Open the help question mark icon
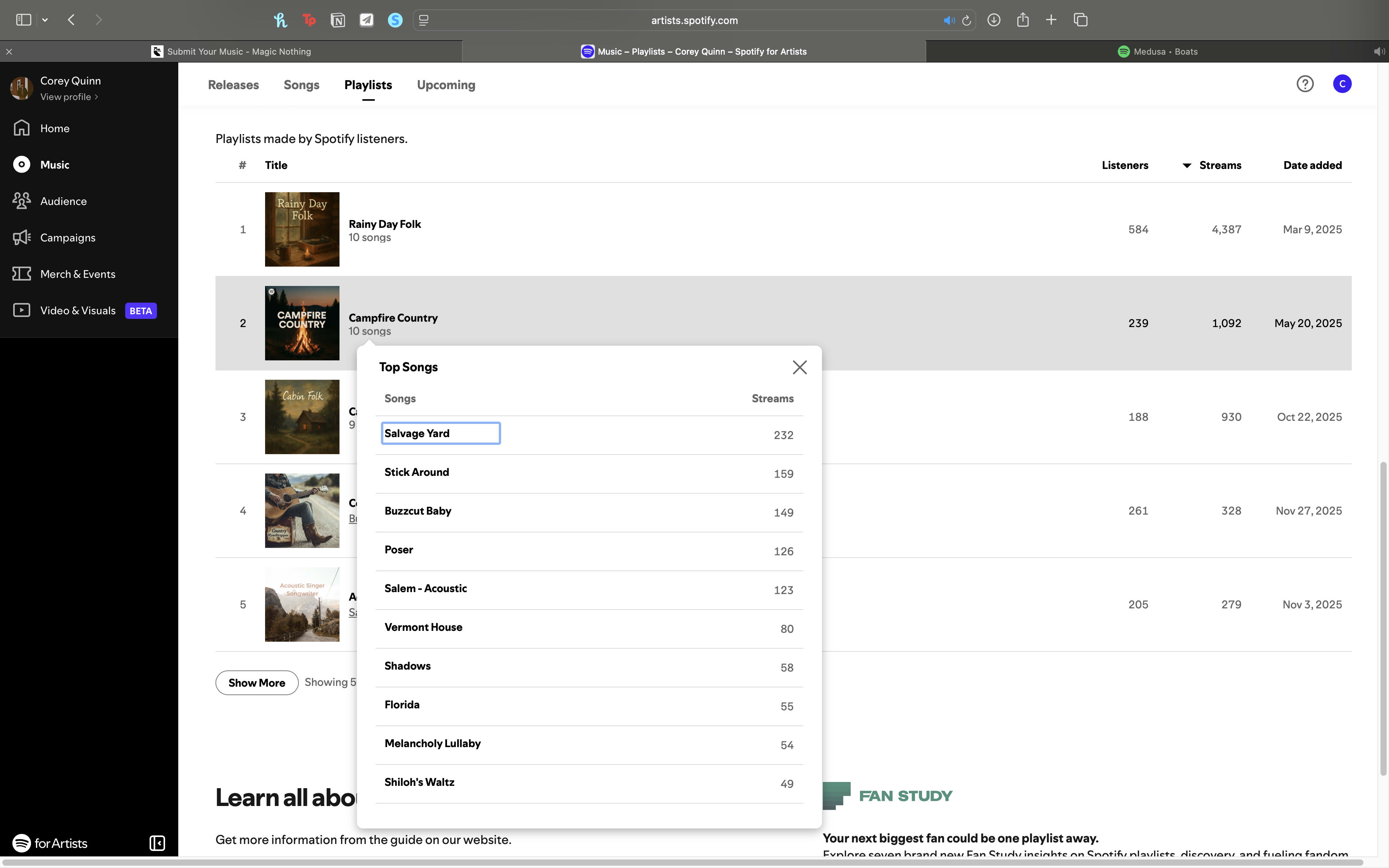Screen dimensions: 1389x868 [1305, 84]
